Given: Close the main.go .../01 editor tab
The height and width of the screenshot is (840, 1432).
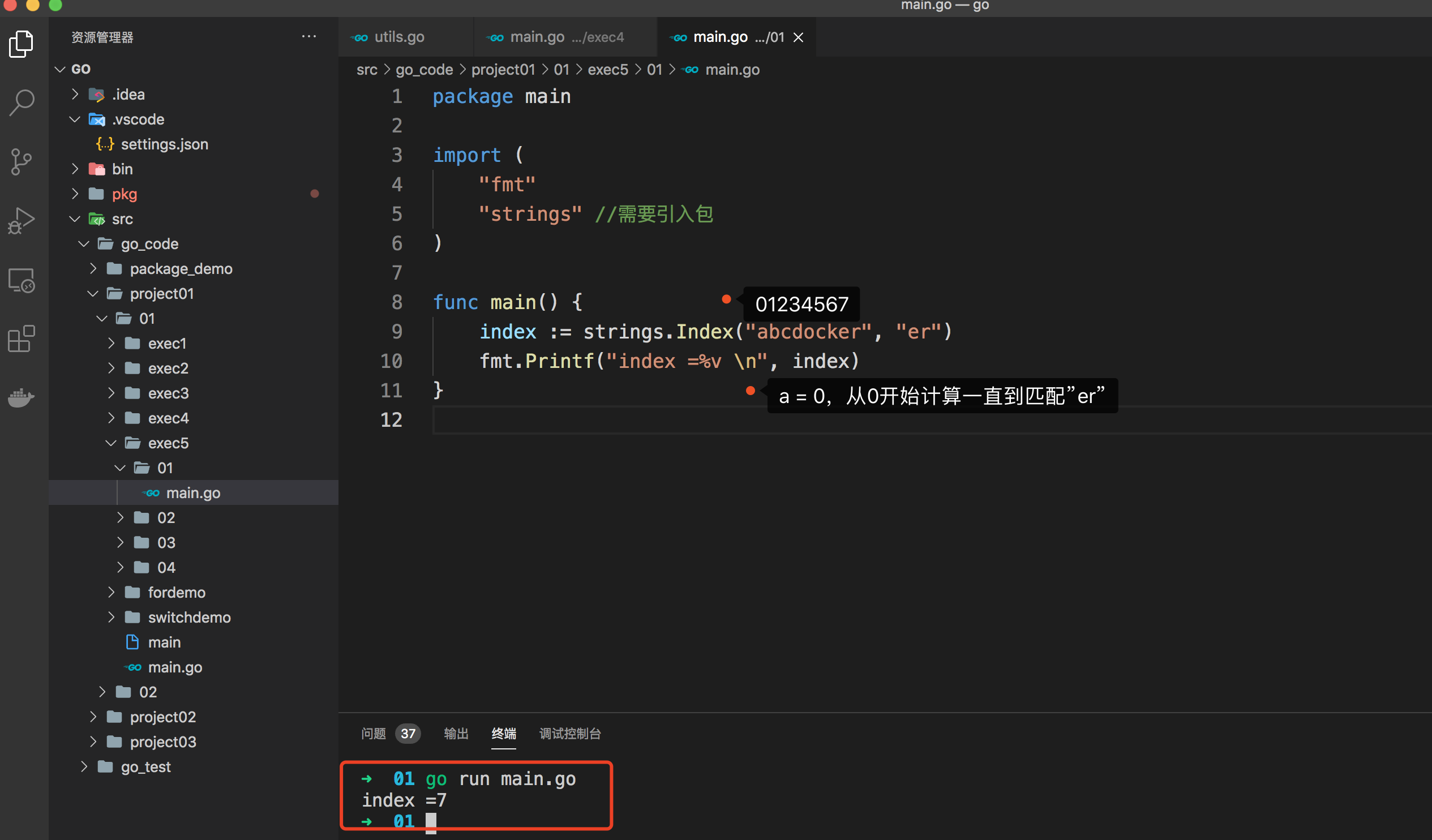Looking at the screenshot, I should (x=799, y=37).
